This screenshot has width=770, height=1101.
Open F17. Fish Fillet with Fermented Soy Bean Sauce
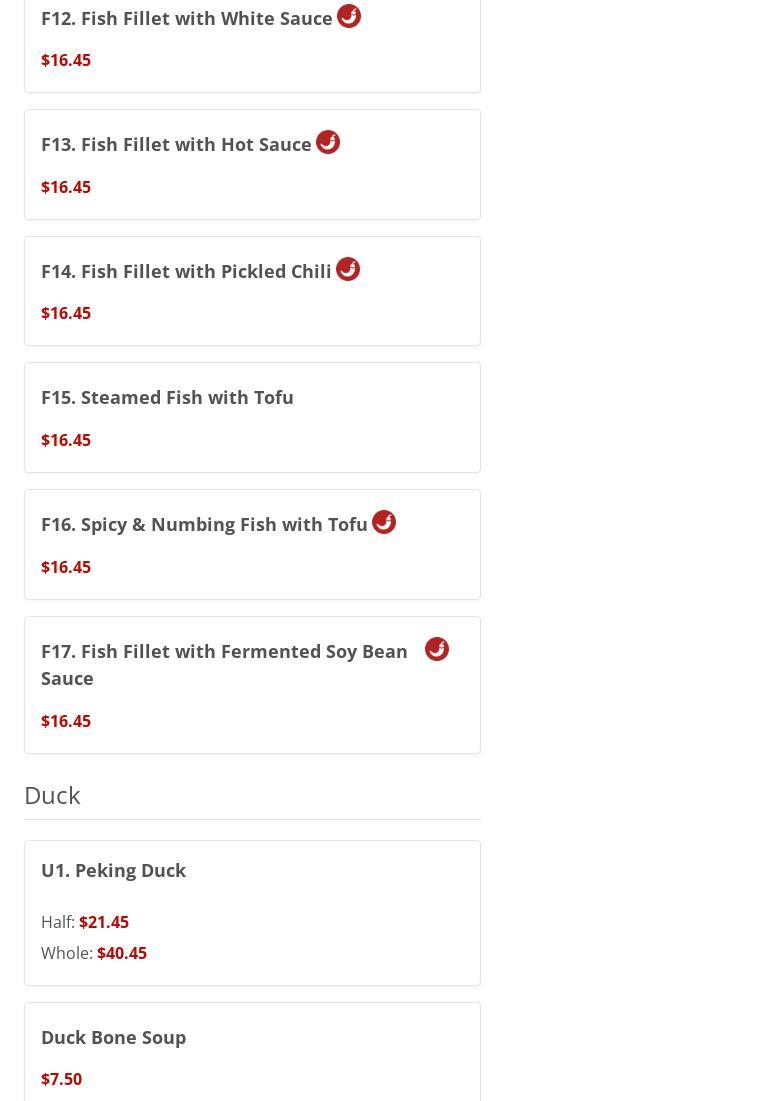tap(252, 685)
